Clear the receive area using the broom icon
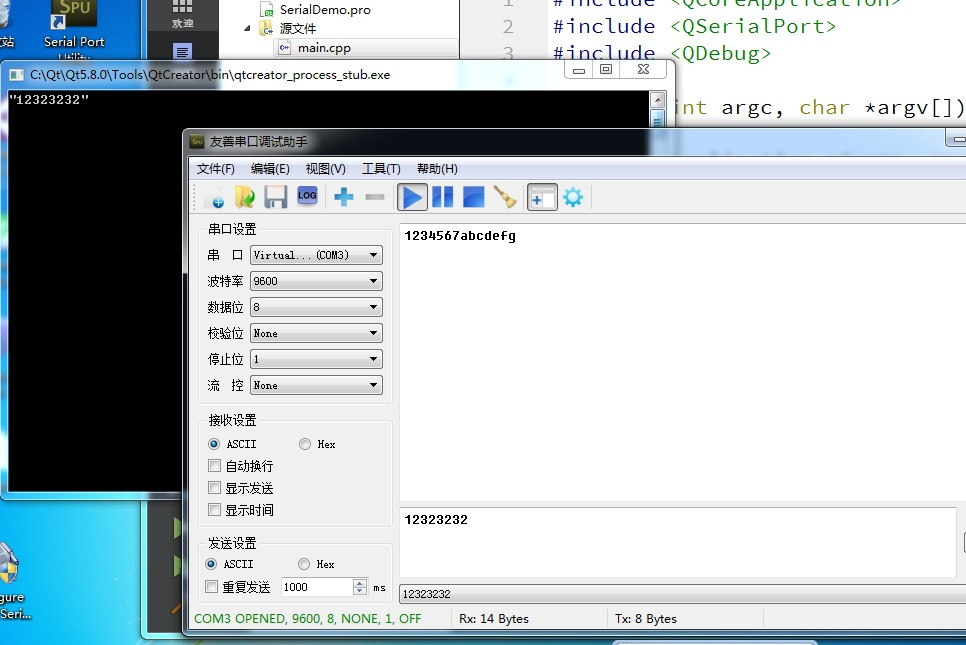 point(504,197)
